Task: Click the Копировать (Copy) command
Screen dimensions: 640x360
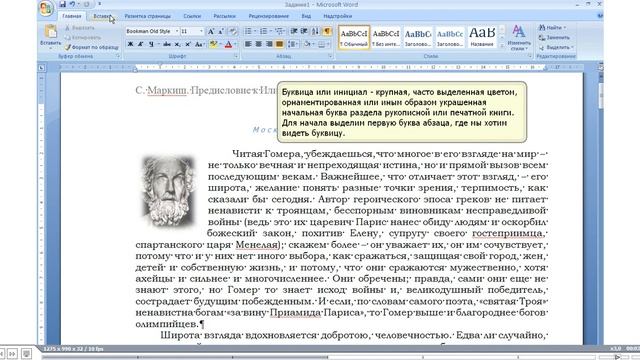Action: pyautogui.click(x=82, y=37)
